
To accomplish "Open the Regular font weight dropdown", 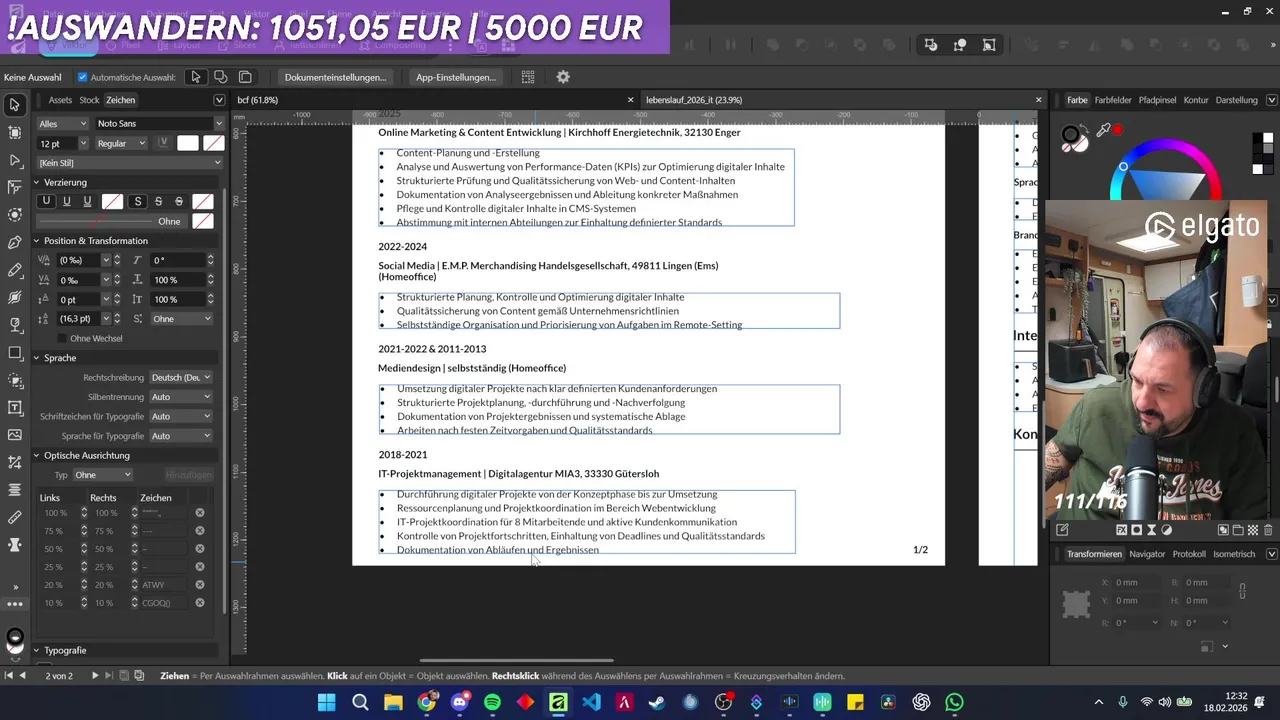I will coord(121,143).
